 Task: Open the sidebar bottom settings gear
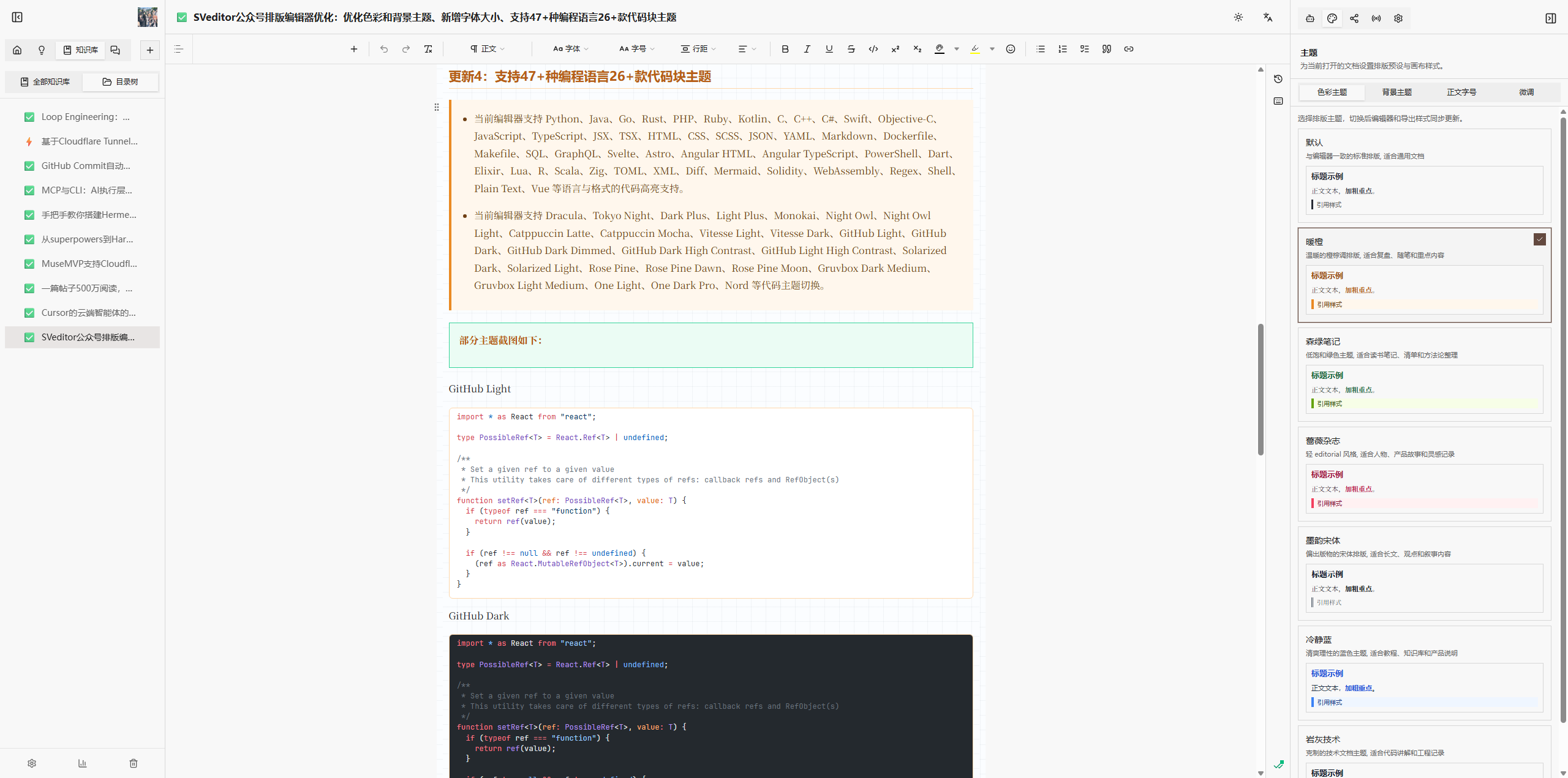[32, 763]
